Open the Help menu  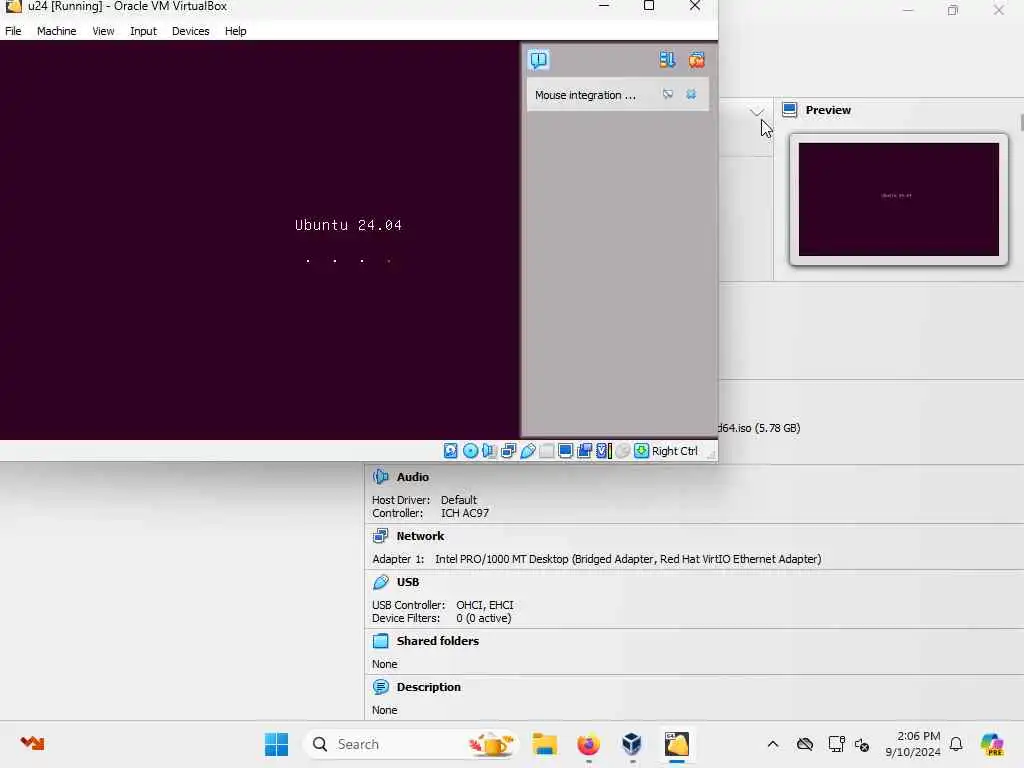235,31
